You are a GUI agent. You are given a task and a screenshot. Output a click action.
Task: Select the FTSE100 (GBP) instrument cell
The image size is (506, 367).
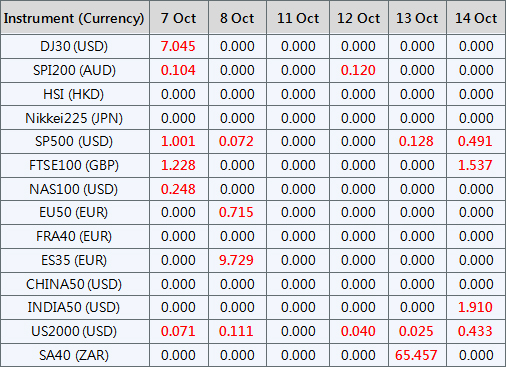pos(74,165)
